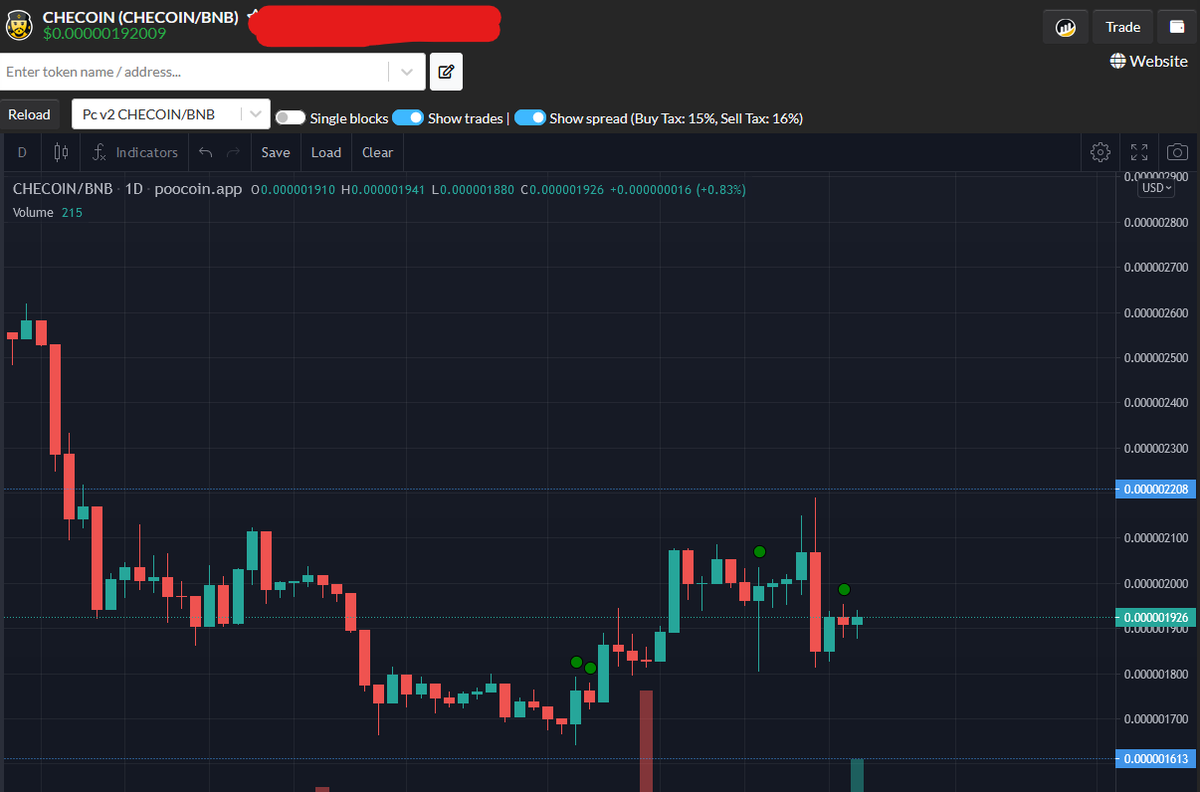
Task: Open the chart icon button beside Trade
Action: (1066, 27)
